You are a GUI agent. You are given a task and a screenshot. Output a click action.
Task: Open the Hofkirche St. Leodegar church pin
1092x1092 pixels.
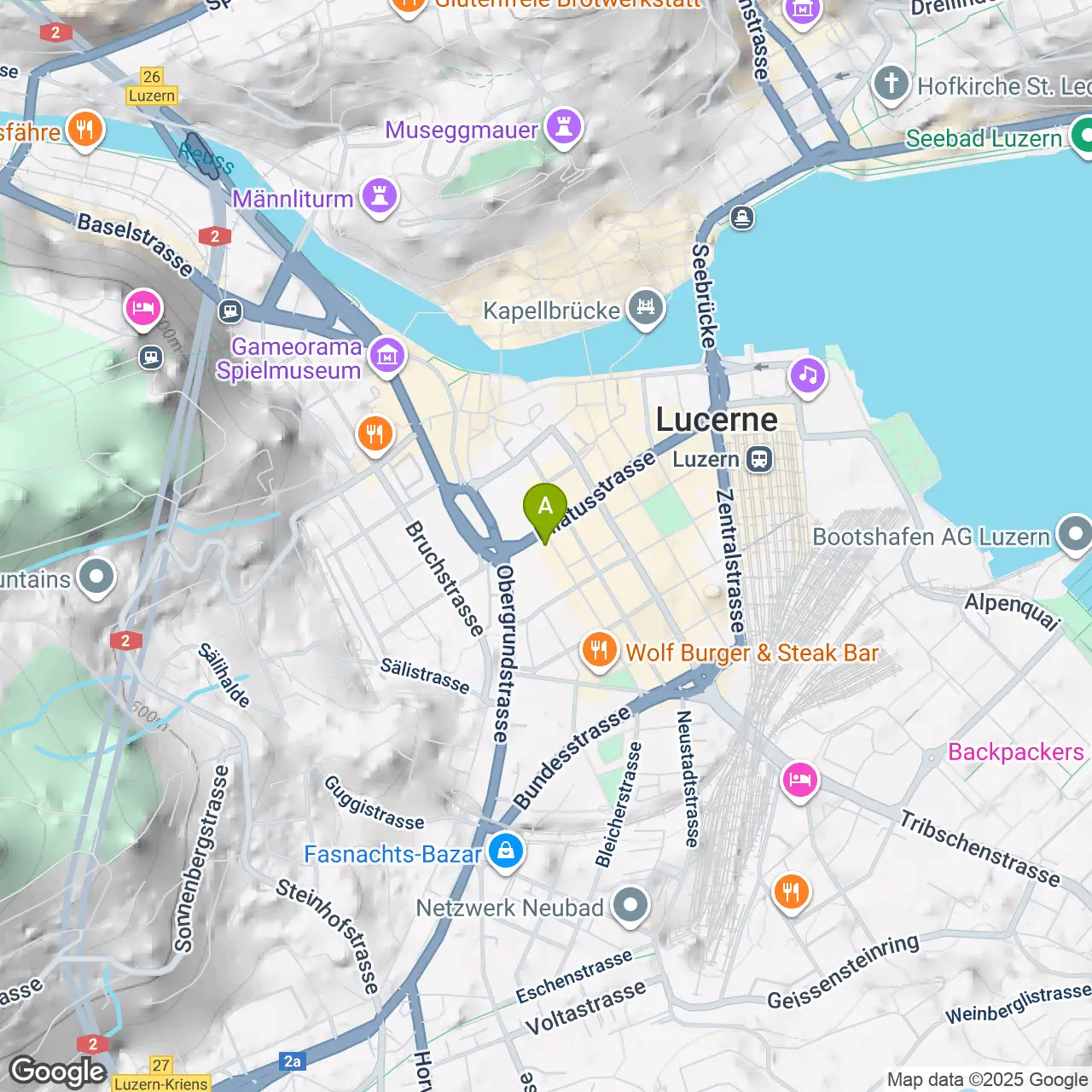tap(892, 84)
